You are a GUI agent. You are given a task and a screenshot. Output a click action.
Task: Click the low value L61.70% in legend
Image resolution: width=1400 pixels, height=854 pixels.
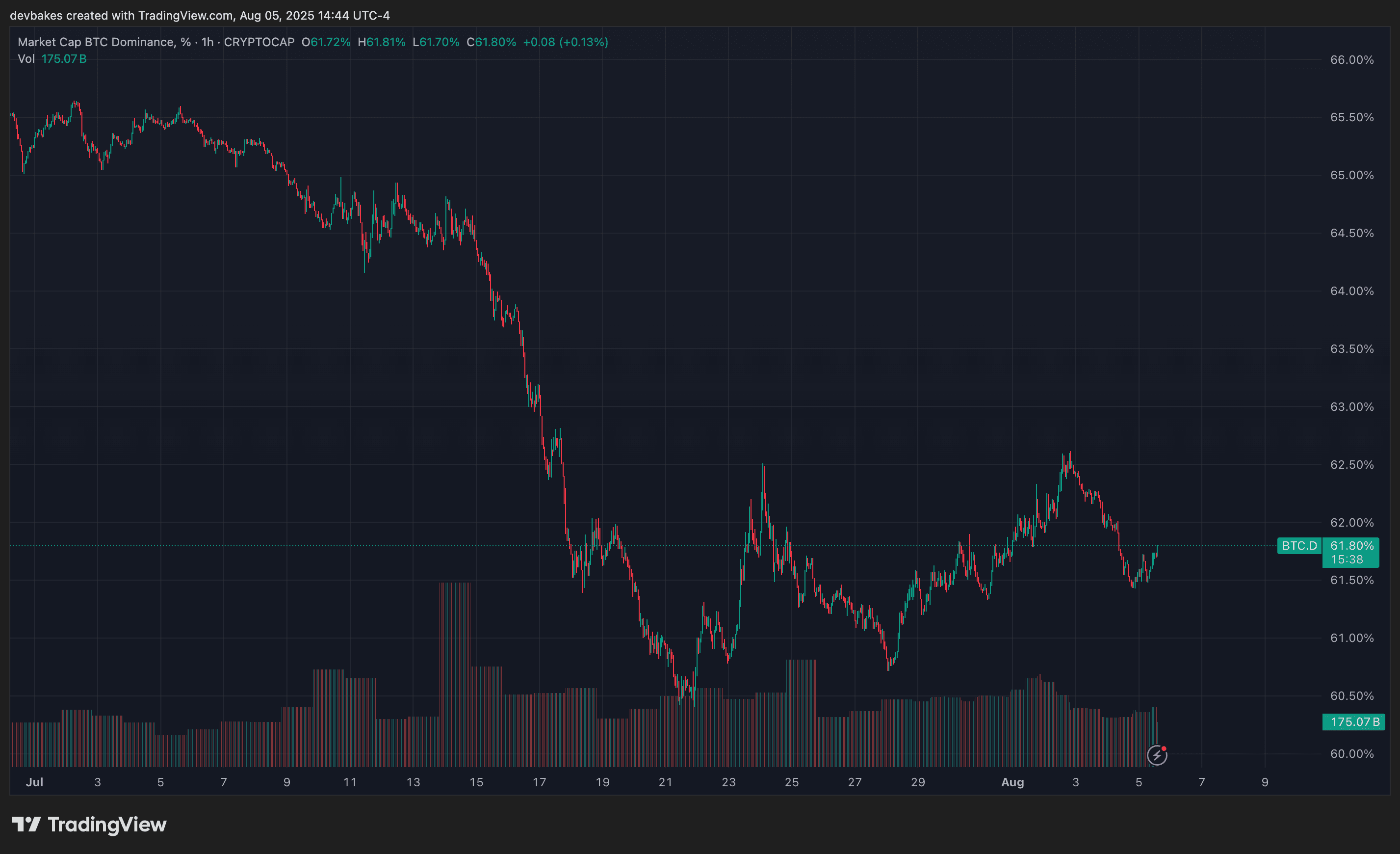[436, 42]
